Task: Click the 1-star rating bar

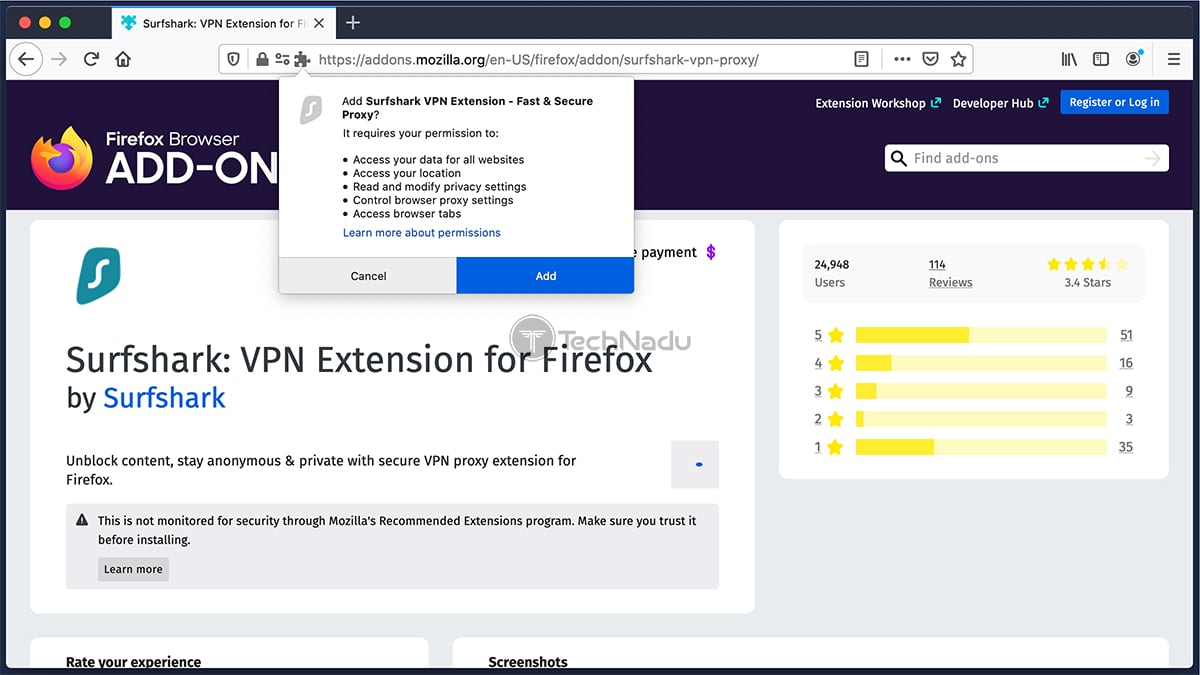Action: tap(981, 447)
